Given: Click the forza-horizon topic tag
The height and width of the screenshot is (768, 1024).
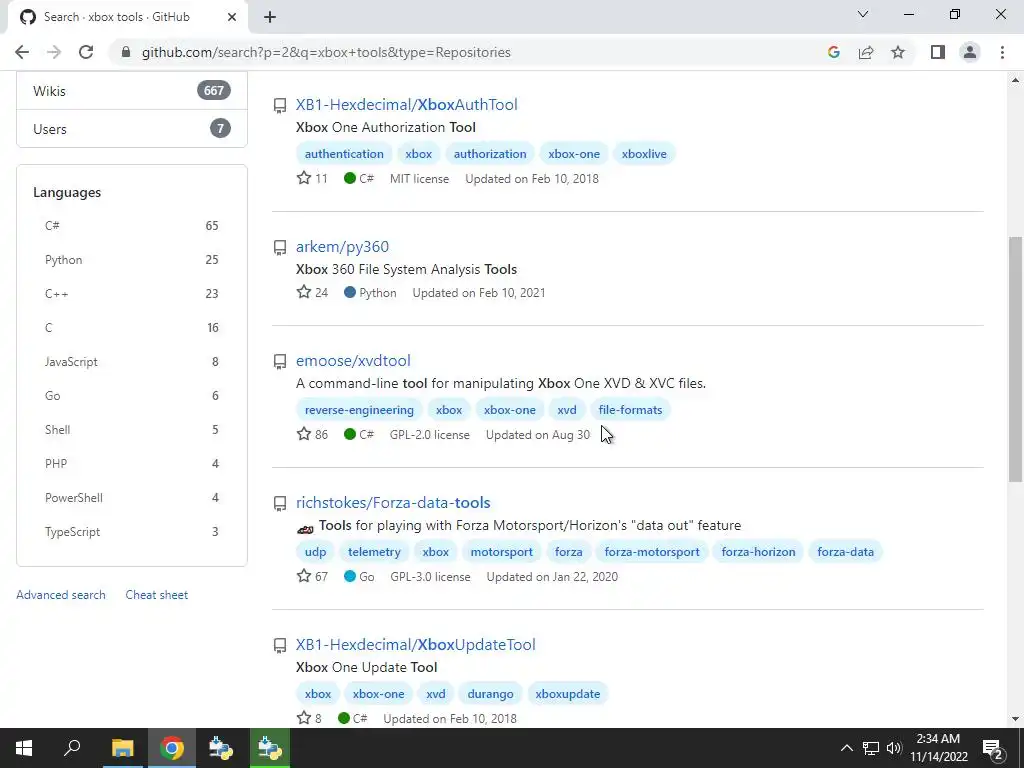Looking at the screenshot, I should pyautogui.click(x=758, y=552).
